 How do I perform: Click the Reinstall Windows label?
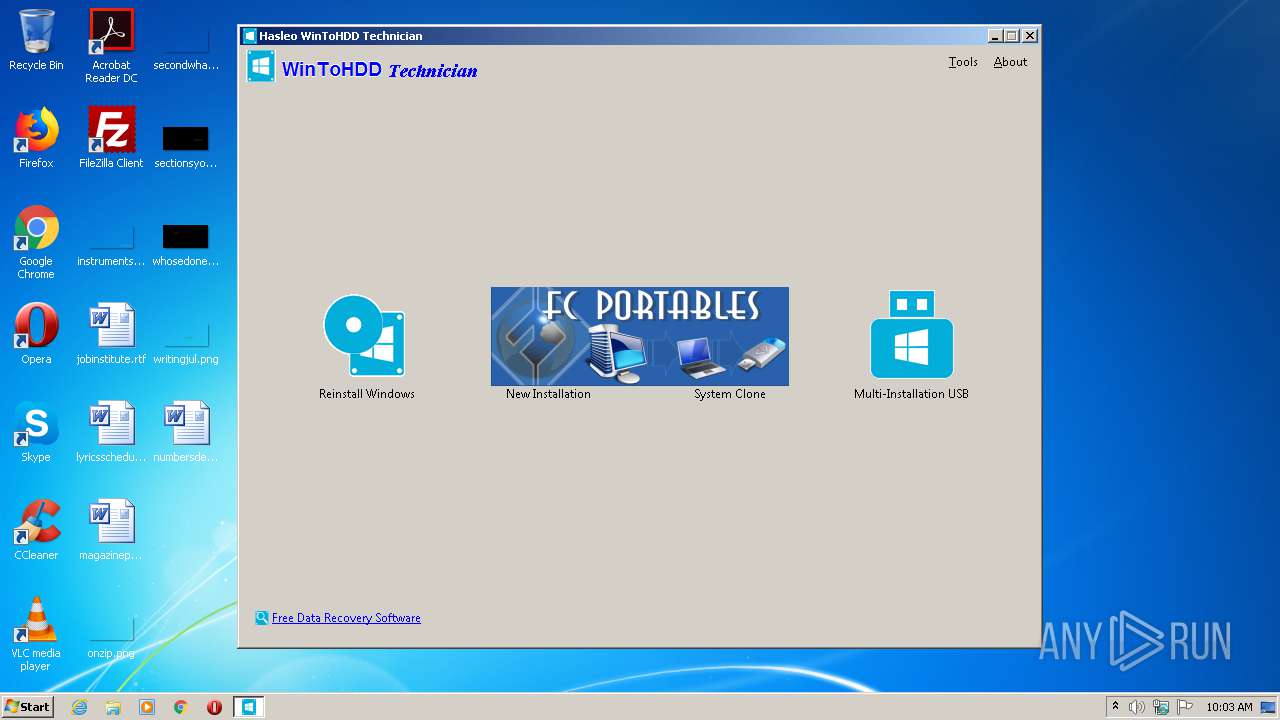coord(367,394)
